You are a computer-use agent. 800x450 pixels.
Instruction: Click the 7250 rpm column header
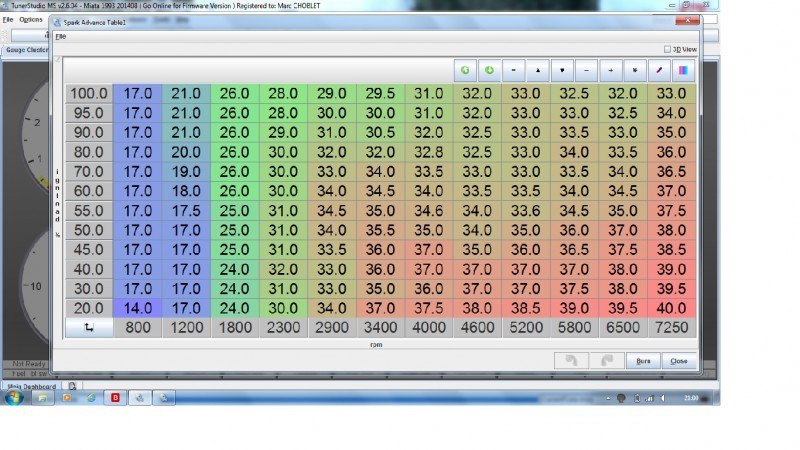coord(671,328)
